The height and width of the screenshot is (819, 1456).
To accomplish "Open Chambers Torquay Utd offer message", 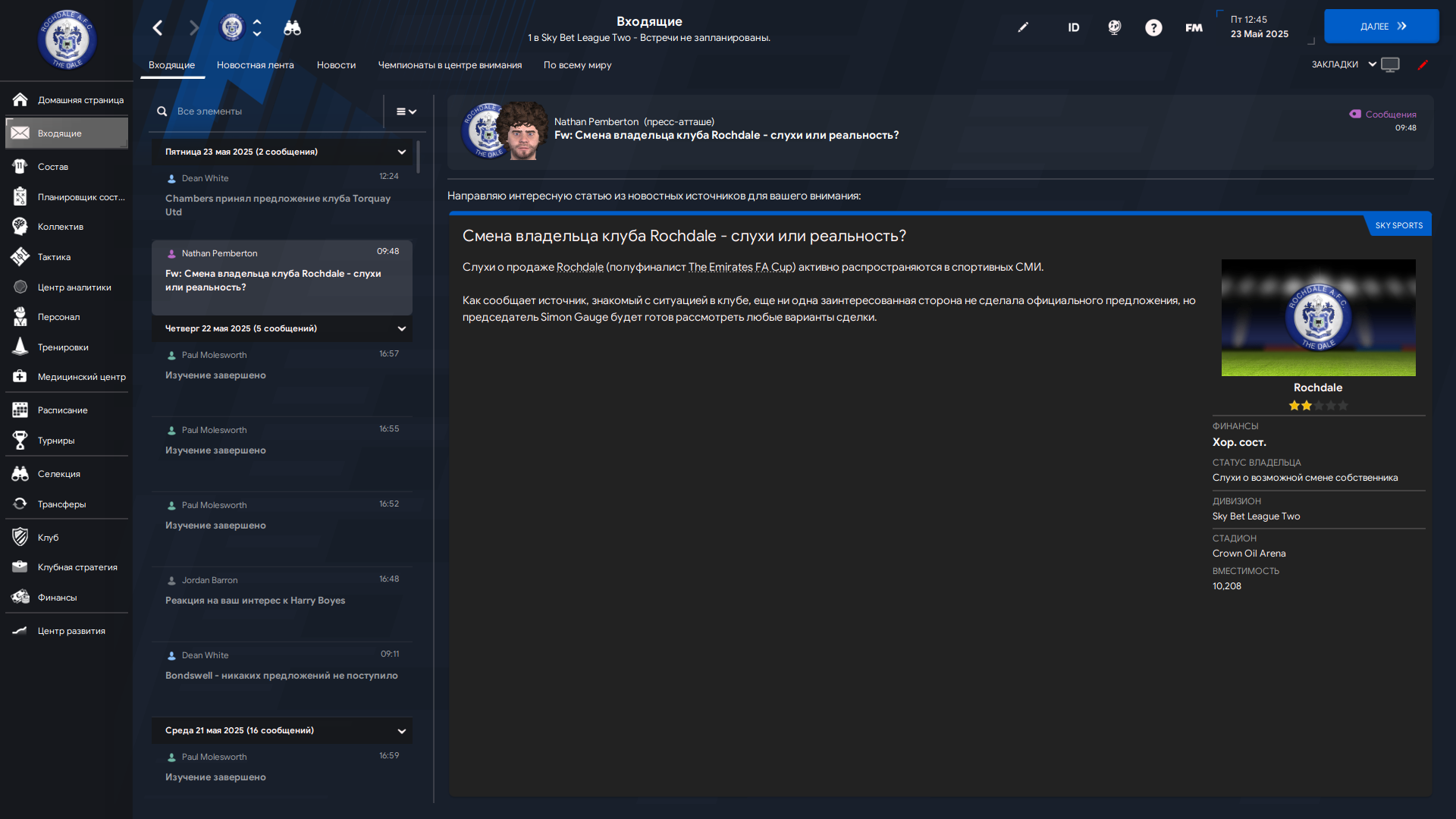I will pos(282,197).
